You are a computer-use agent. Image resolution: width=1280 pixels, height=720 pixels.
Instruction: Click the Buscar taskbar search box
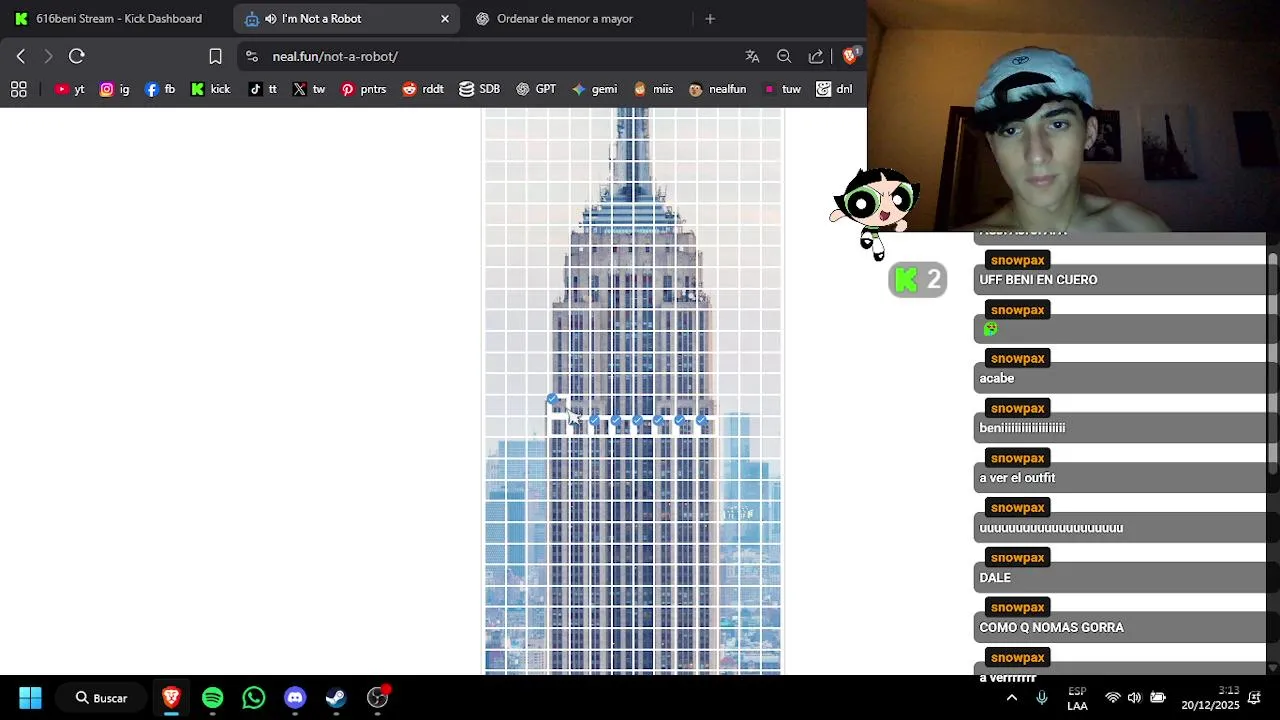click(101, 698)
